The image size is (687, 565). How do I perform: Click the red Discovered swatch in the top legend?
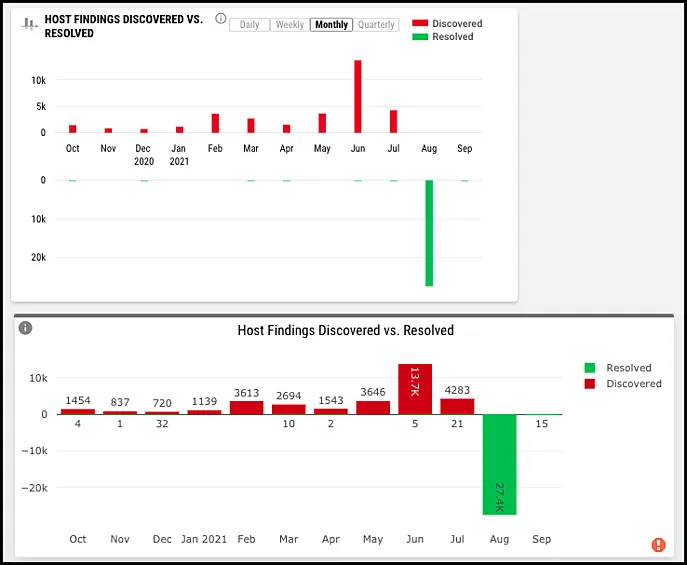tap(420, 23)
